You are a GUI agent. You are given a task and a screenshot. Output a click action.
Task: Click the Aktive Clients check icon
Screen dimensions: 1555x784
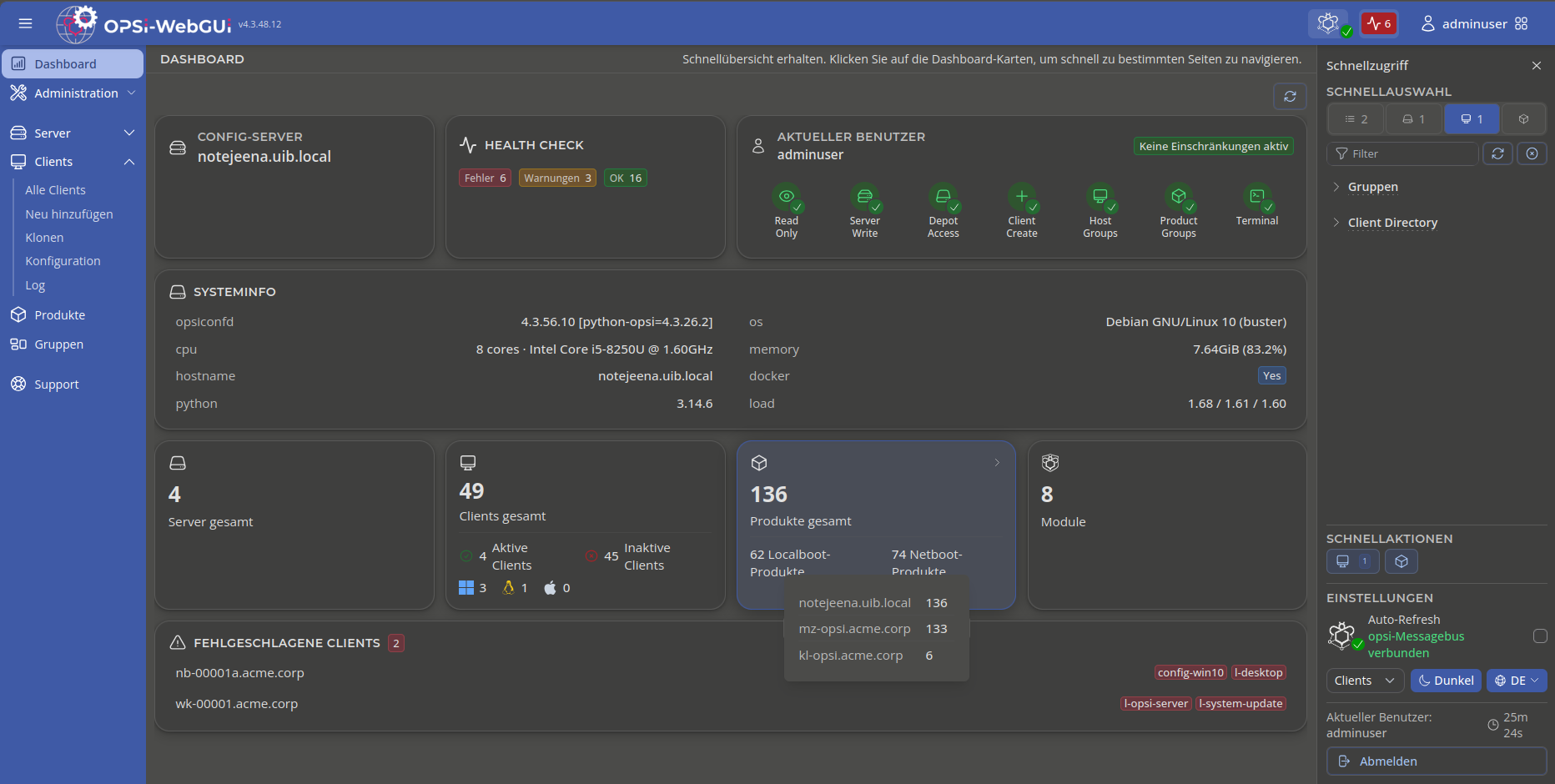pyautogui.click(x=466, y=556)
